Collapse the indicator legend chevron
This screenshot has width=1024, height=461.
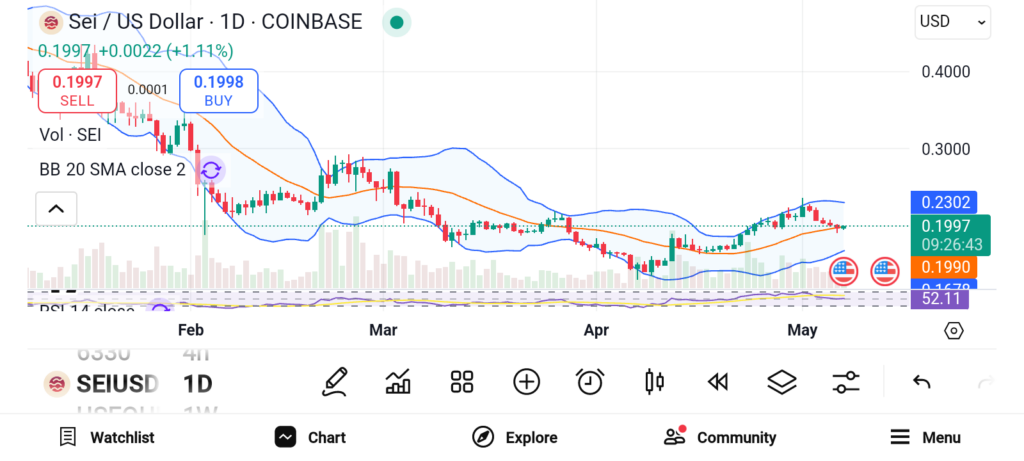56,209
